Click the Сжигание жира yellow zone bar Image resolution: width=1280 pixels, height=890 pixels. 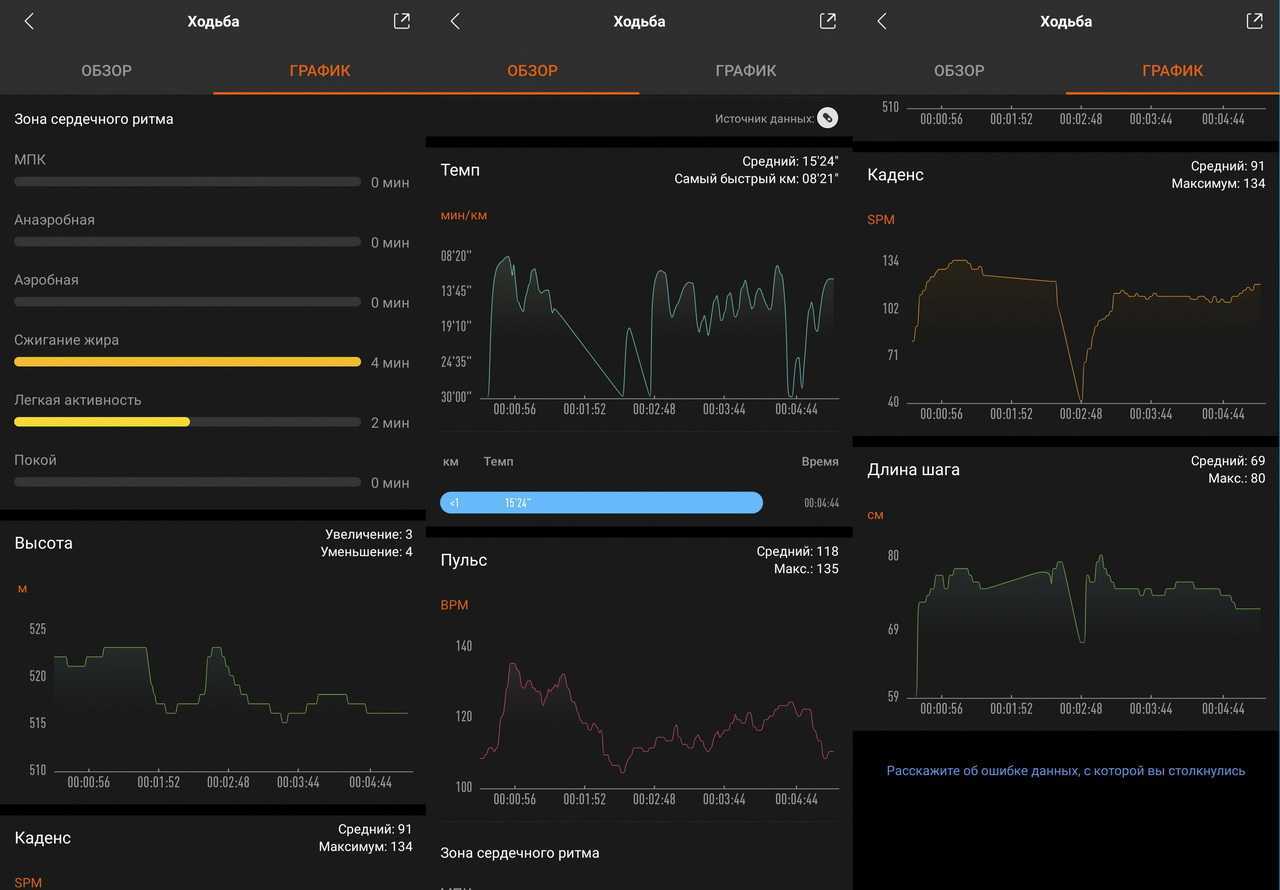187,362
